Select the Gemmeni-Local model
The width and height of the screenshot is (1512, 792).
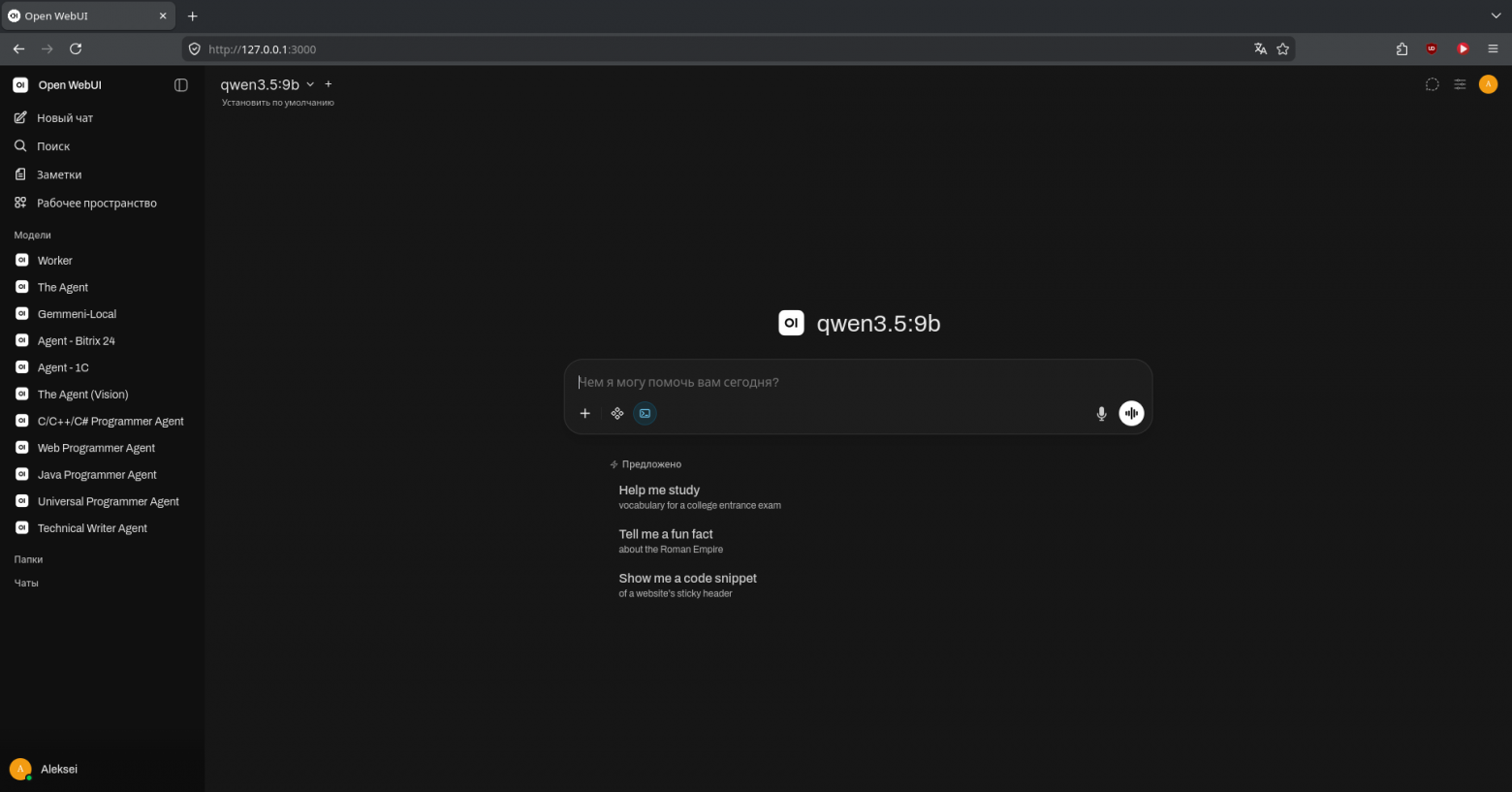pos(102,314)
